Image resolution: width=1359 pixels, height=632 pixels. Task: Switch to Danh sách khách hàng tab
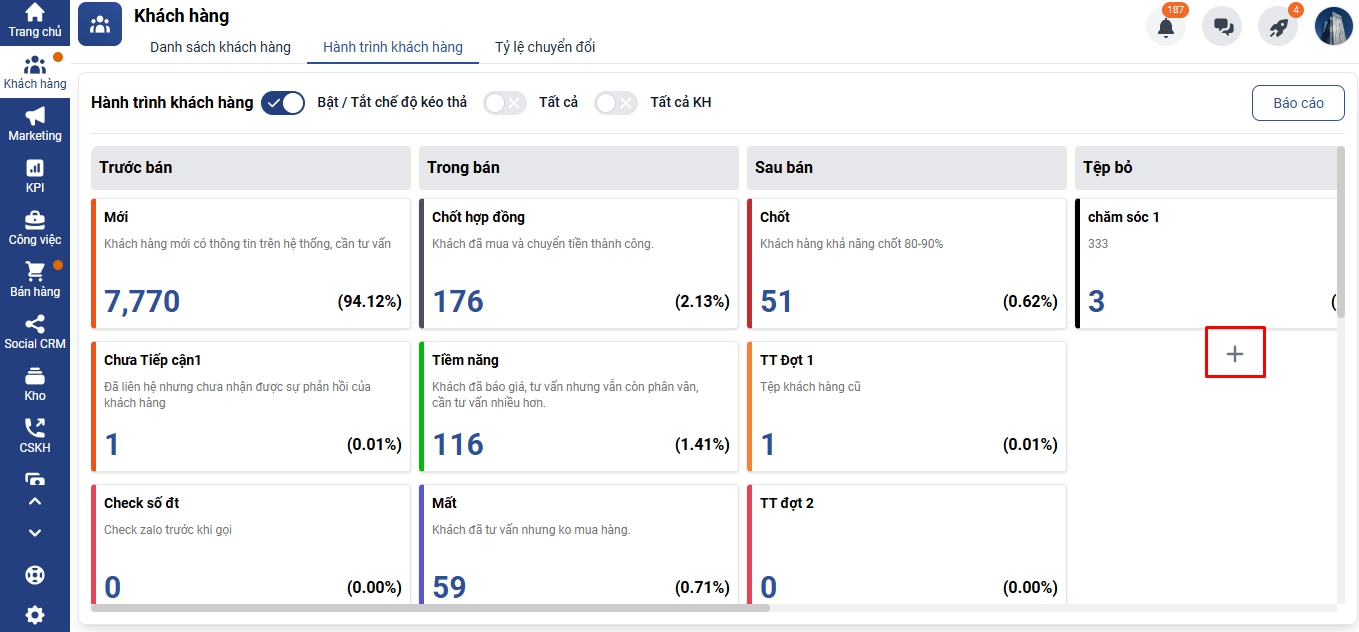point(220,47)
